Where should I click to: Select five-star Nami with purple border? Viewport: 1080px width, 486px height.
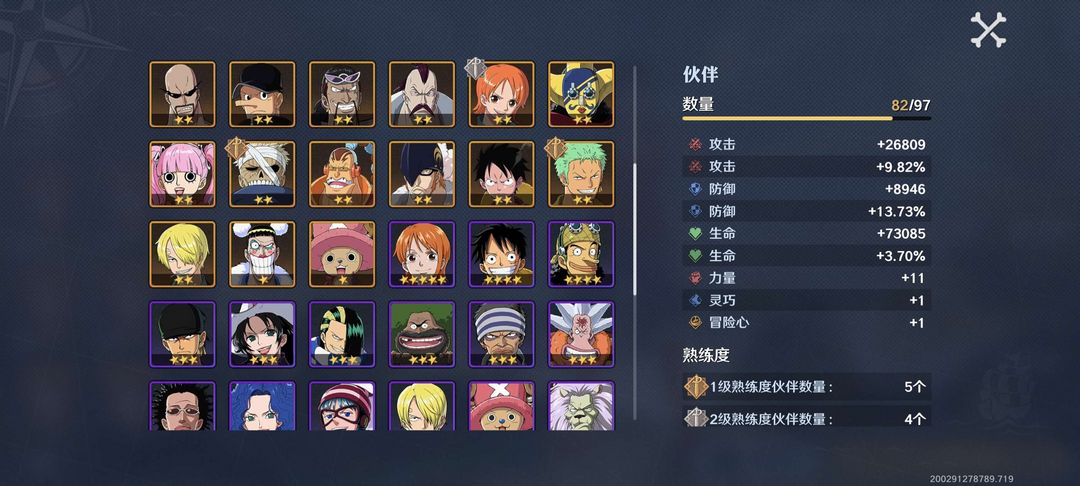click(422, 254)
